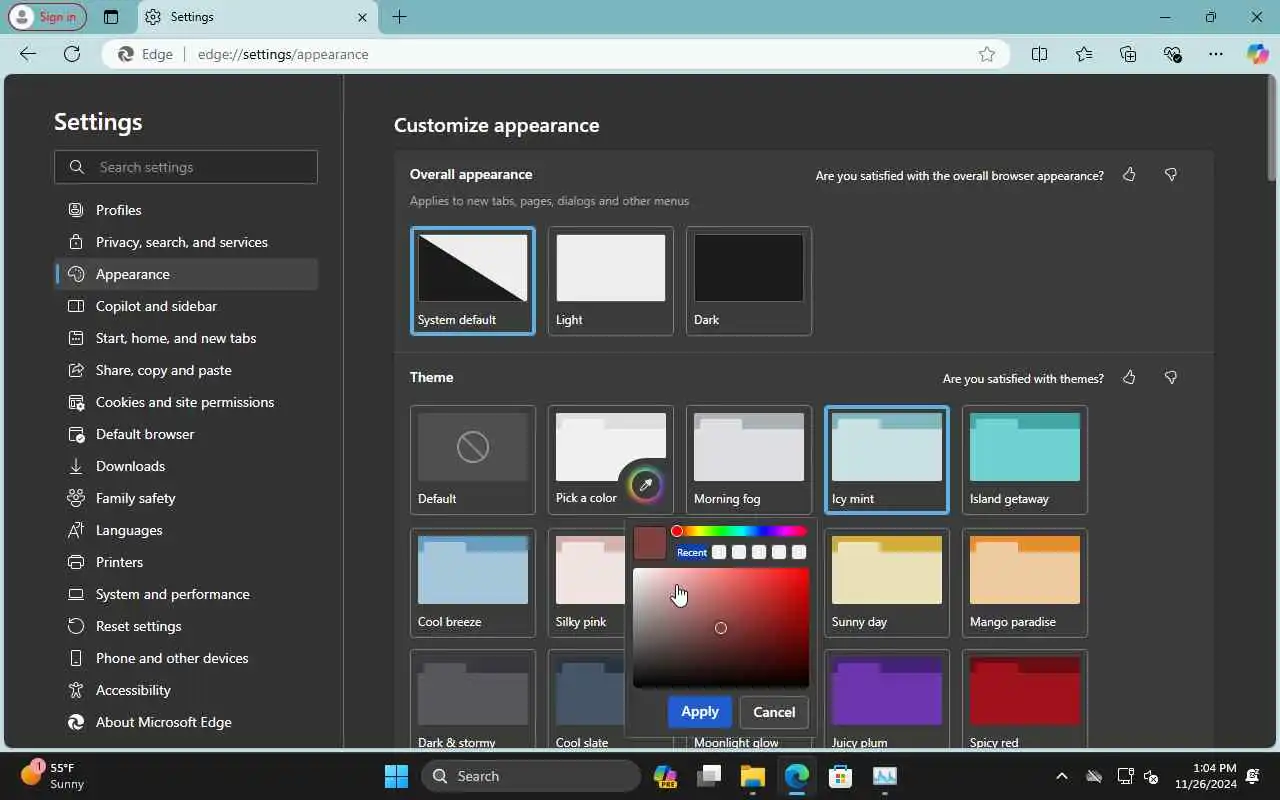Thumbs down for themes satisfaction
Viewport: 1280px width, 800px height.
coord(1171,378)
